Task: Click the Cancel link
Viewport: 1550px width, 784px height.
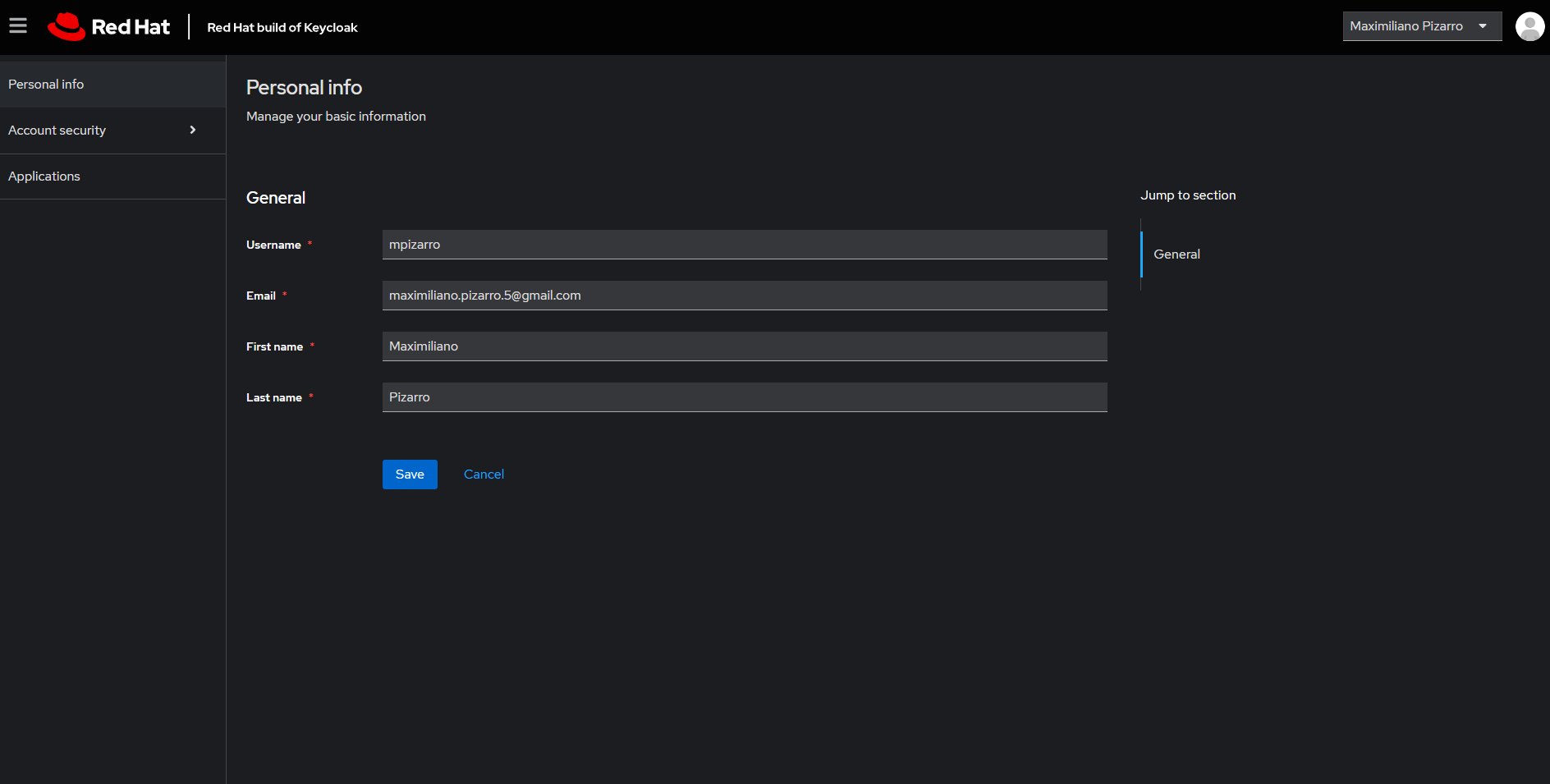Action: point(484,475)
